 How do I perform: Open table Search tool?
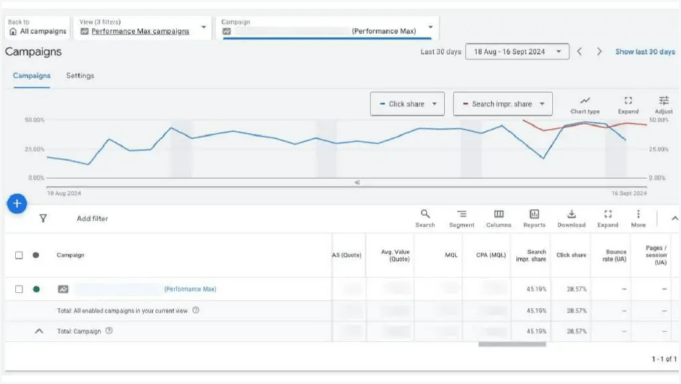425,218
